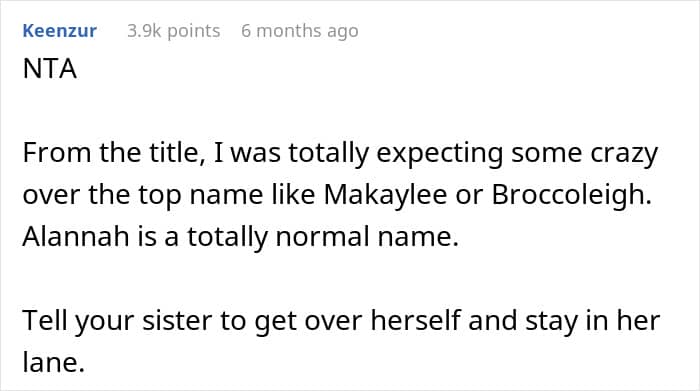700x391 pixels.
Task: Click the word months in the timestamp
Action: pyautogui.click(x=288, y=31)
